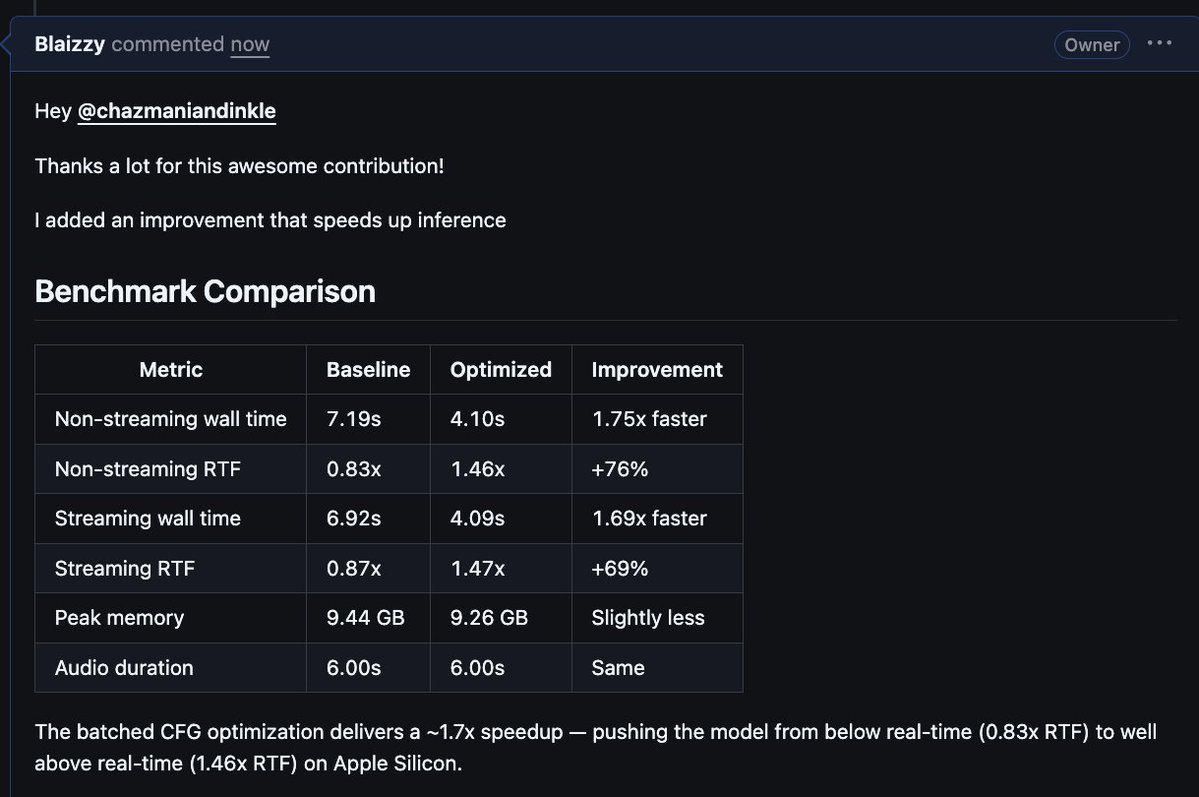Image resolution: width=1199 pixels, height=797 pixels.
Task: Click the Owner badge label
Action: (x=1091, y=45)
